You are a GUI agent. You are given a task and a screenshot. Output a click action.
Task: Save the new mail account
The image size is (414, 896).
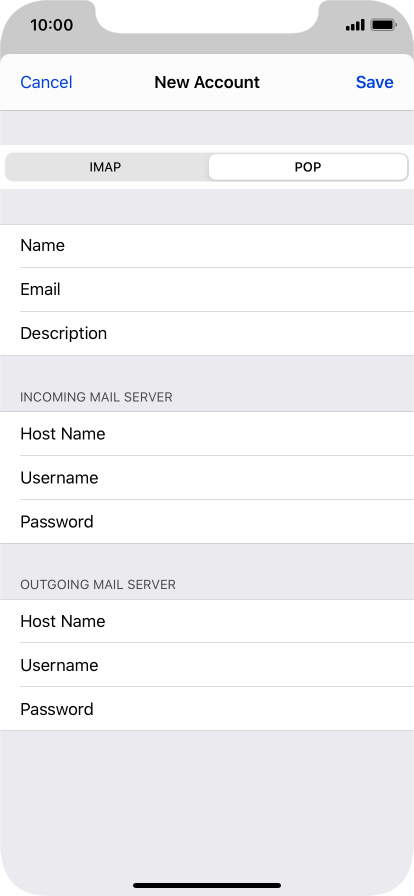click(375, 82)
